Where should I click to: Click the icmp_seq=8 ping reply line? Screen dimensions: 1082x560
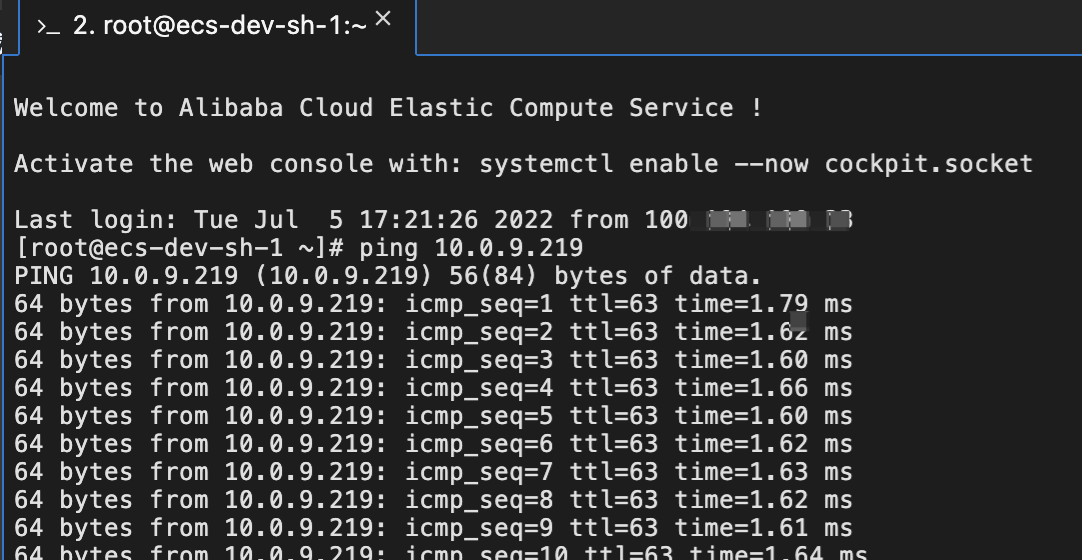point(432,500)
